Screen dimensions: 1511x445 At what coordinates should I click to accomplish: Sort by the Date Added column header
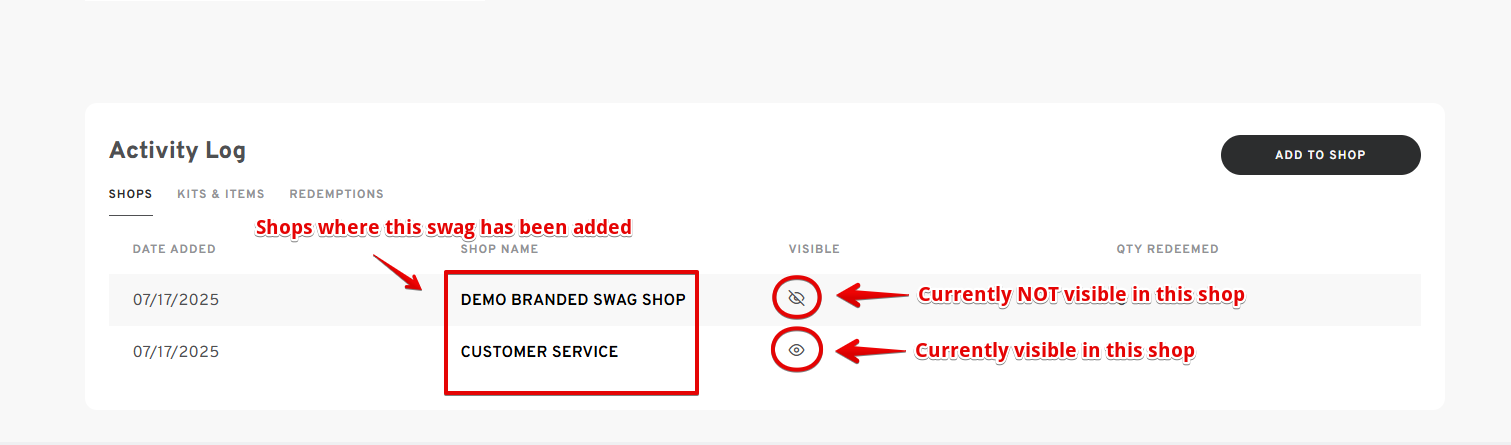point(174,249)
